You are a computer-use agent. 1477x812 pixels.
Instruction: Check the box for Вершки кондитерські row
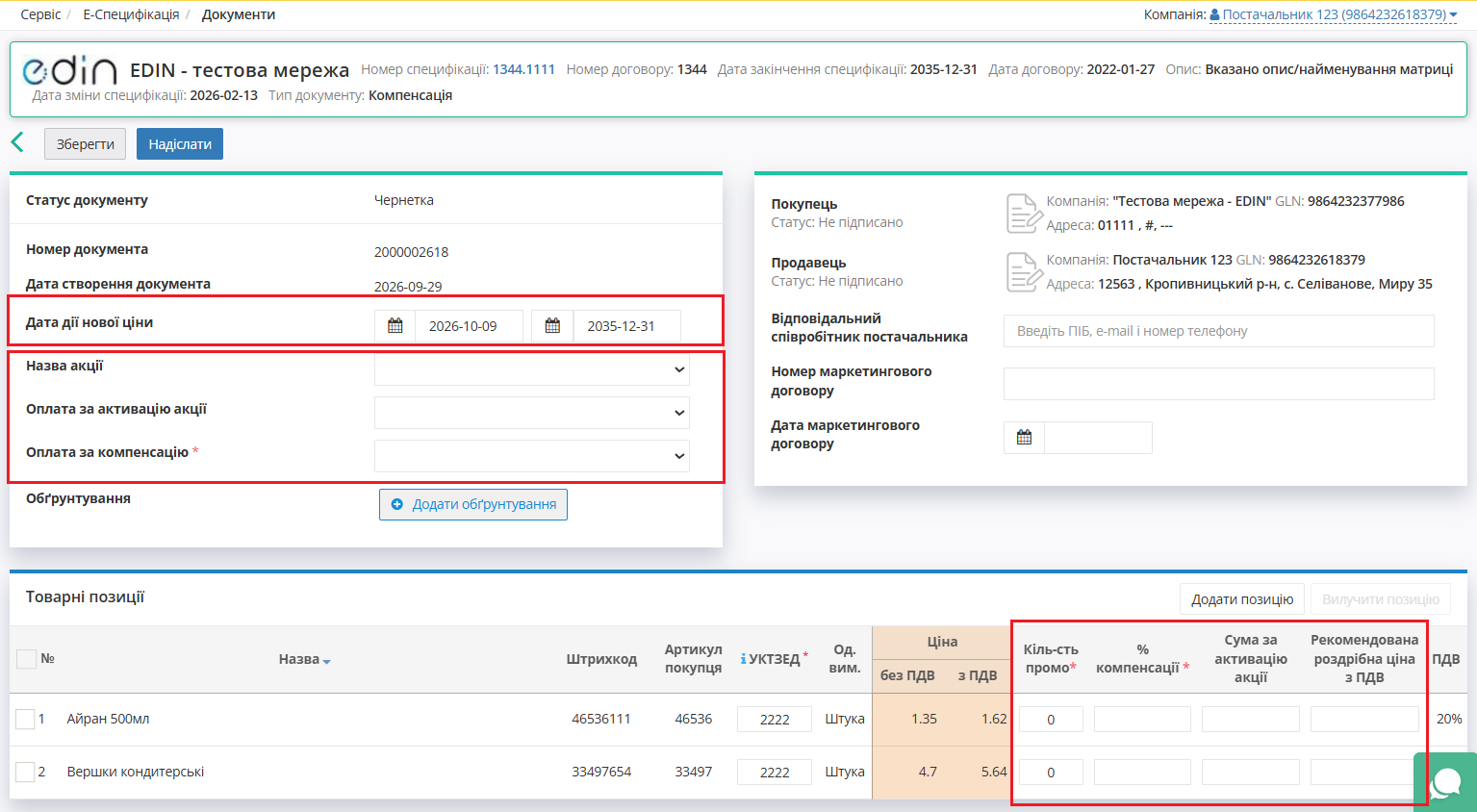(25, 772)
